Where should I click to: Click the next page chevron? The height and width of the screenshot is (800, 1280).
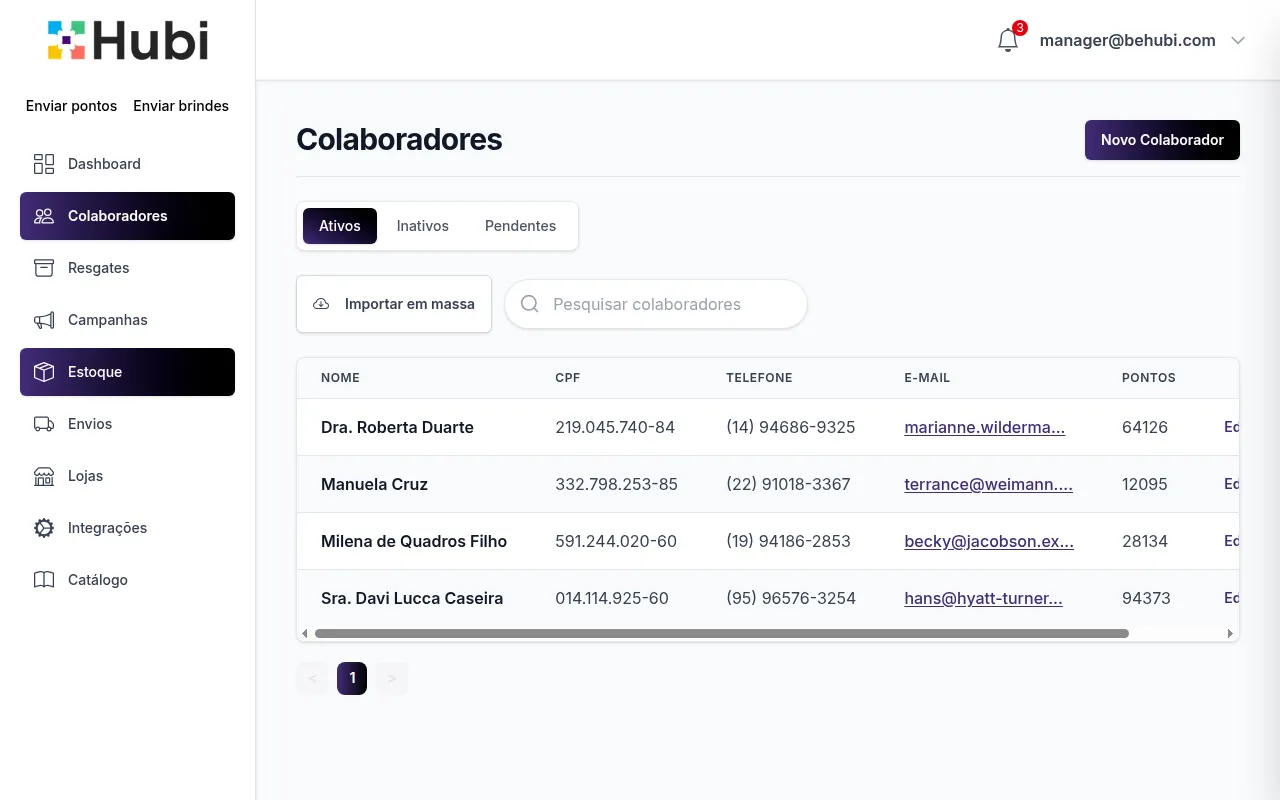tap(392, 678)
